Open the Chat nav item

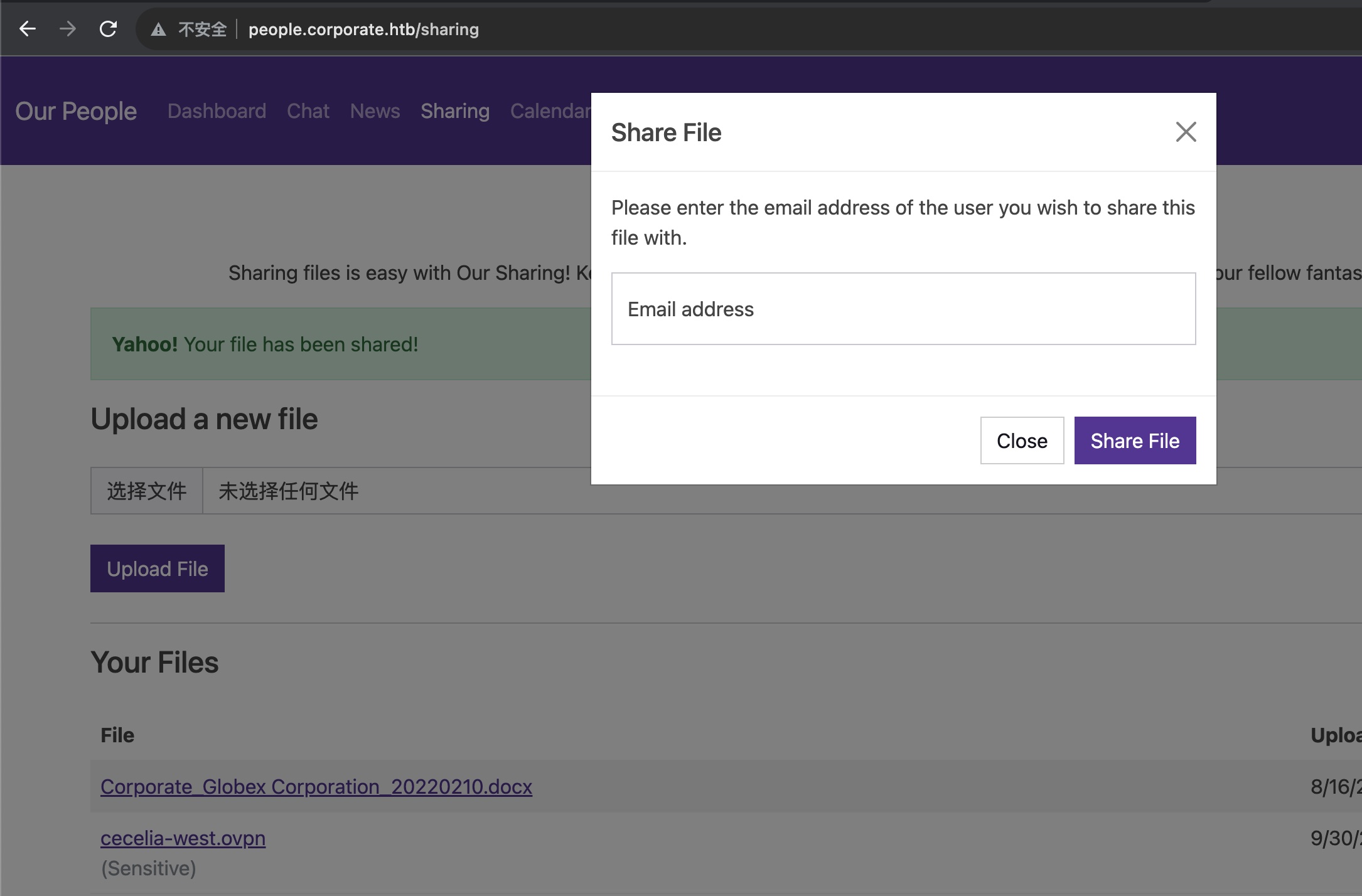pos(308,111)
